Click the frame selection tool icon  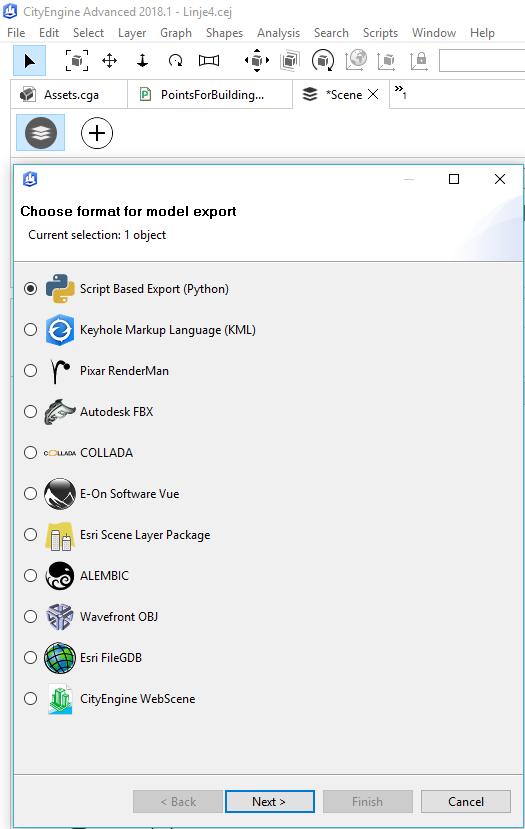point(77,61)
